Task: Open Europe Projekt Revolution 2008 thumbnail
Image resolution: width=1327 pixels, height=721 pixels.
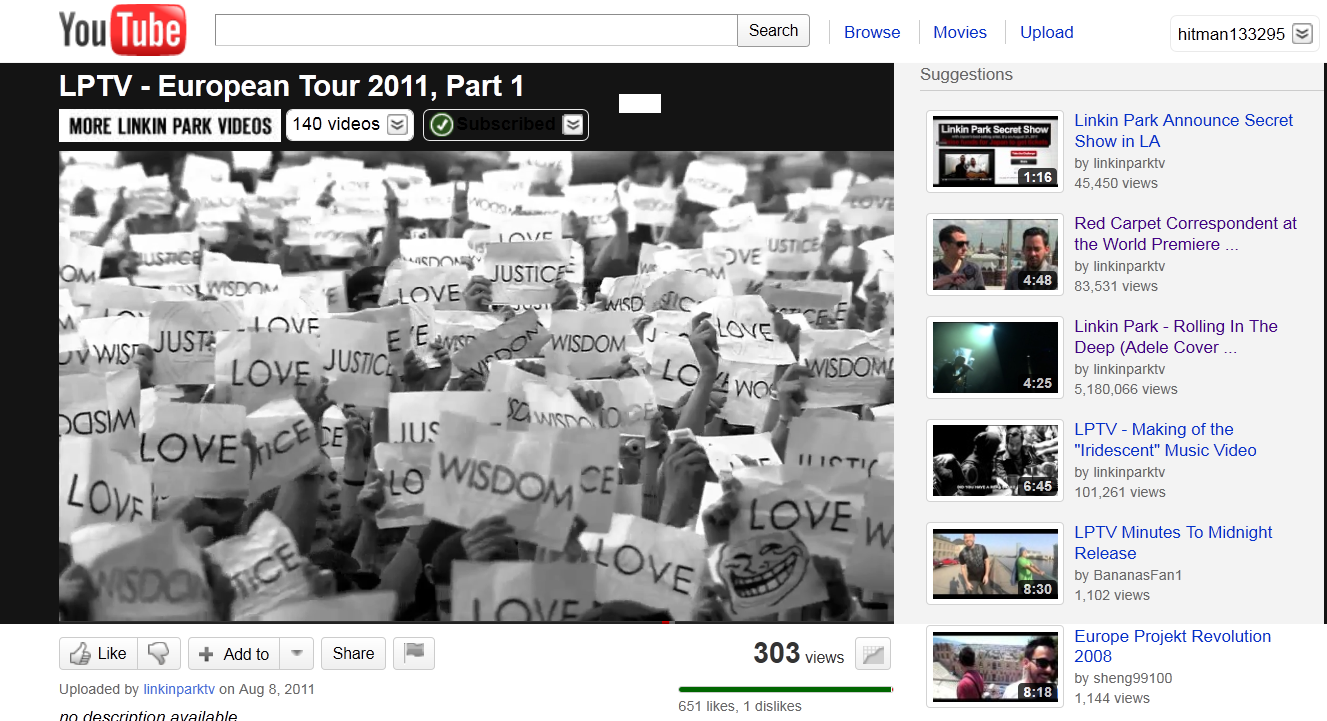Action: (995, 666)
